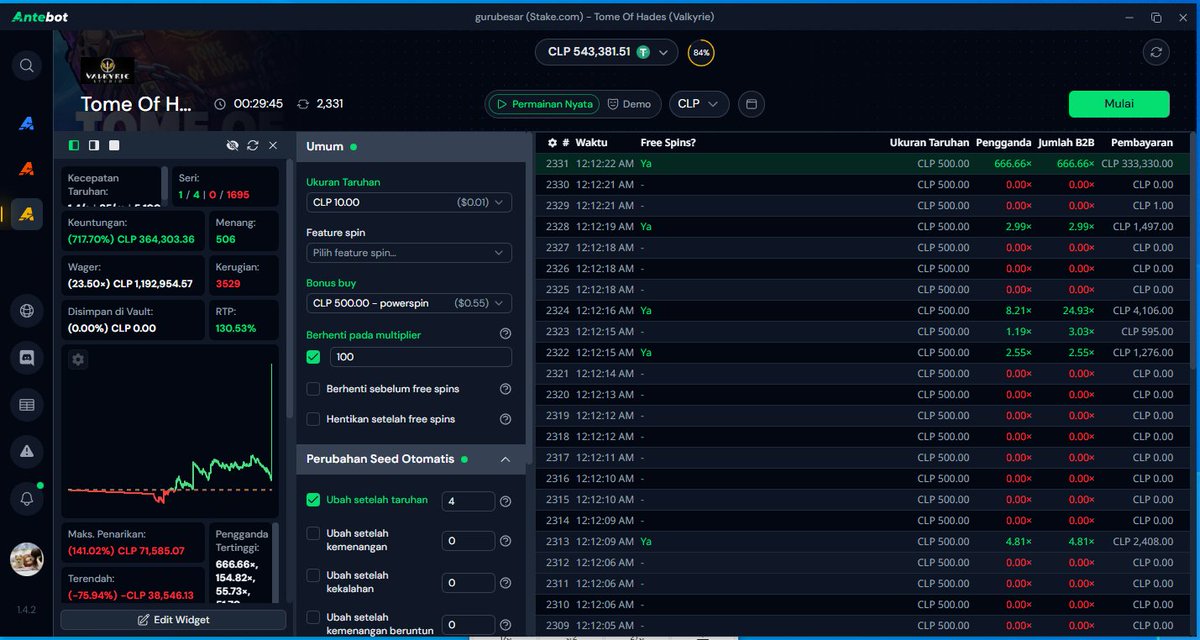Click the Edit Widget button
Viewport: 1200px width, 640px height.
173,620
